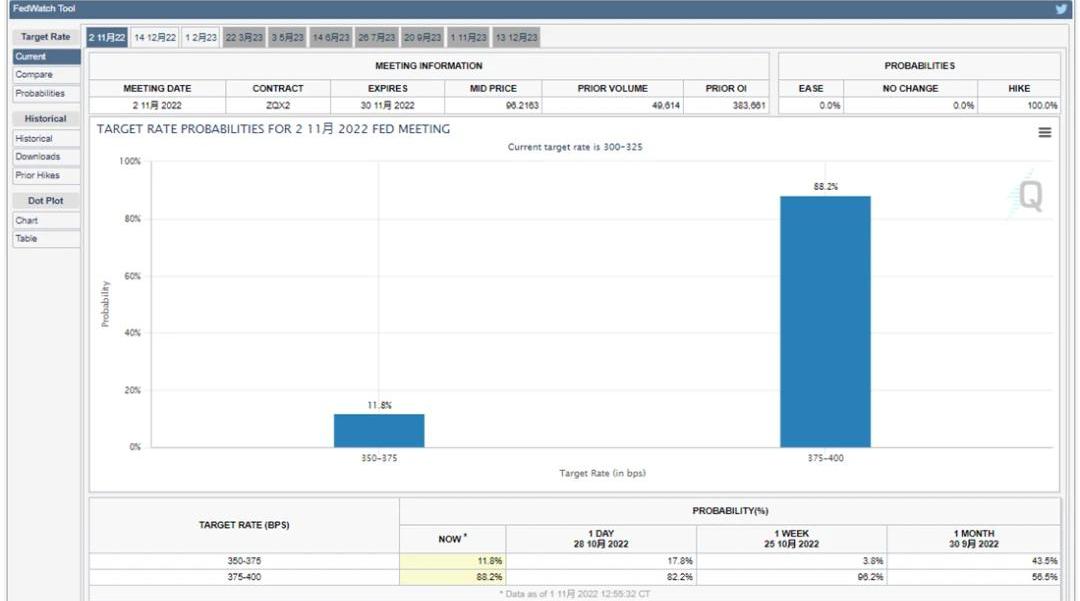
Task: Click the highlighted 88.2% NOW table cell
Action: click(453, 577)
